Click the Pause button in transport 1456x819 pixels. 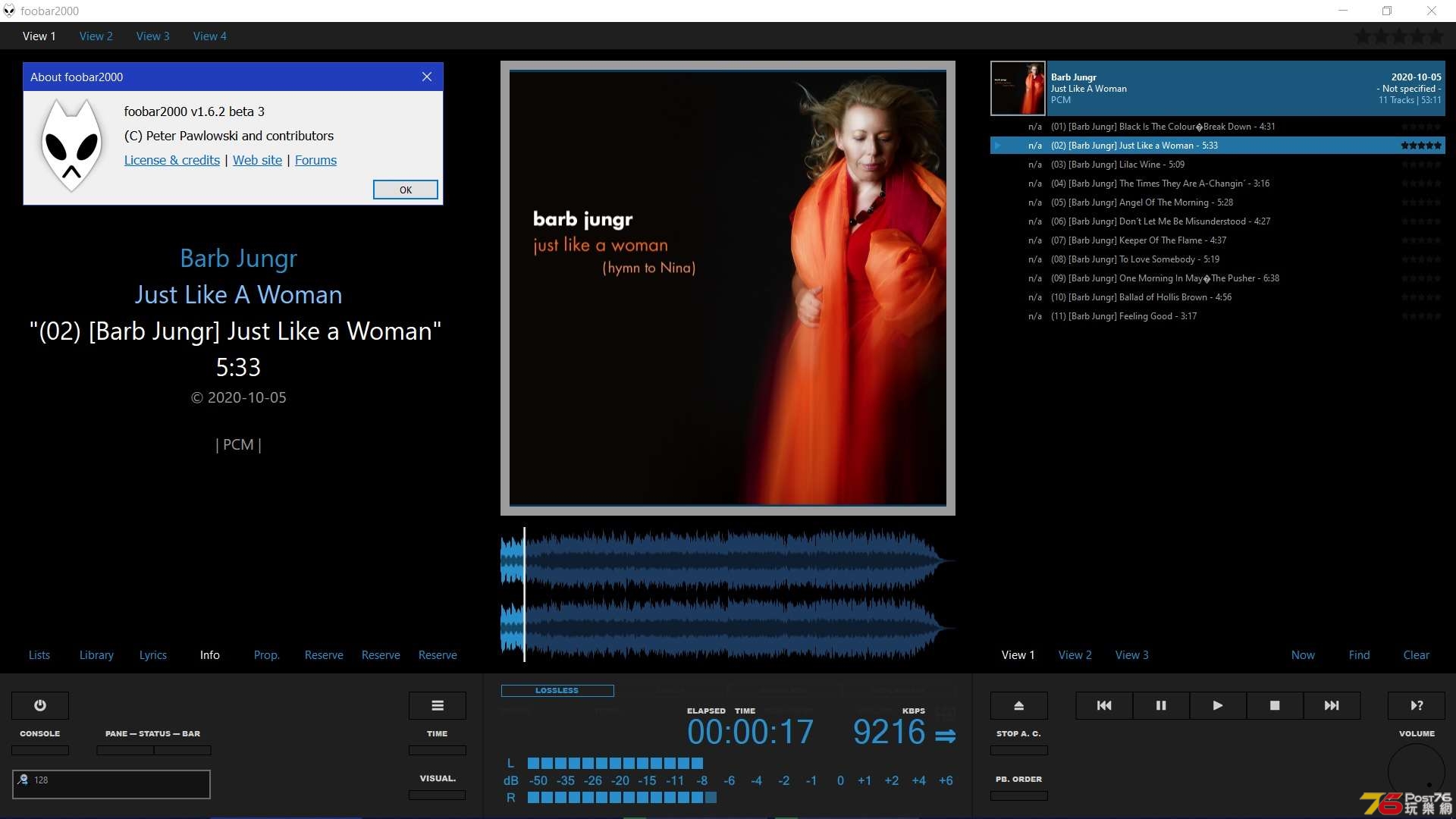(x=1160, y=705)
